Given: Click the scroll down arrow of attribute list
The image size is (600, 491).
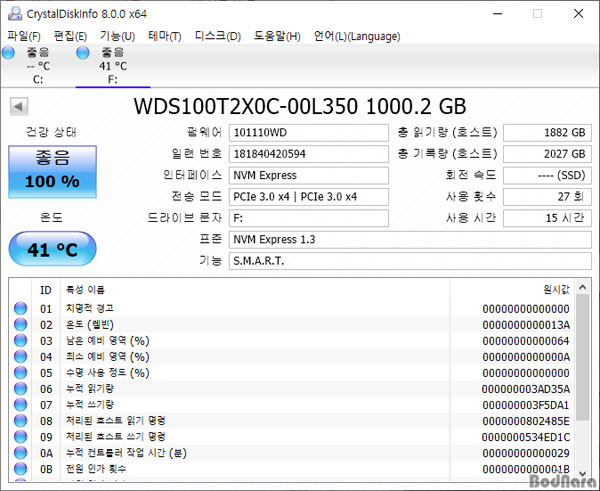Looking at the screenshot, I should click(583, 473).
